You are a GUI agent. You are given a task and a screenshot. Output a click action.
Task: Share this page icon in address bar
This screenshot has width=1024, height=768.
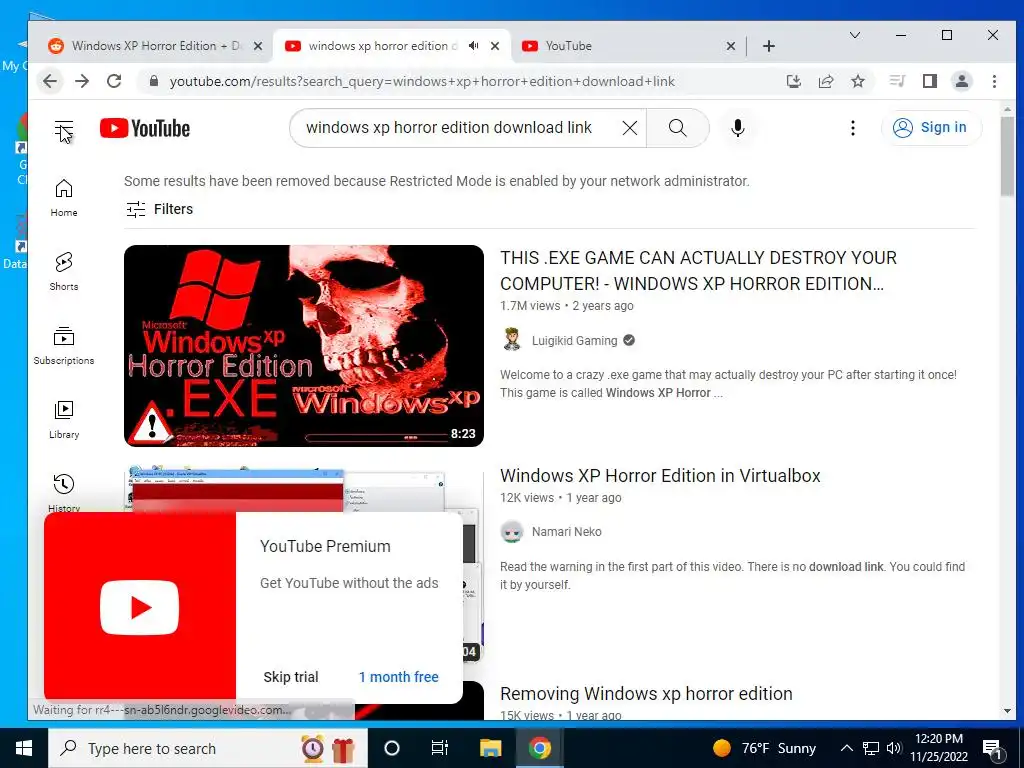pos(826,81)
